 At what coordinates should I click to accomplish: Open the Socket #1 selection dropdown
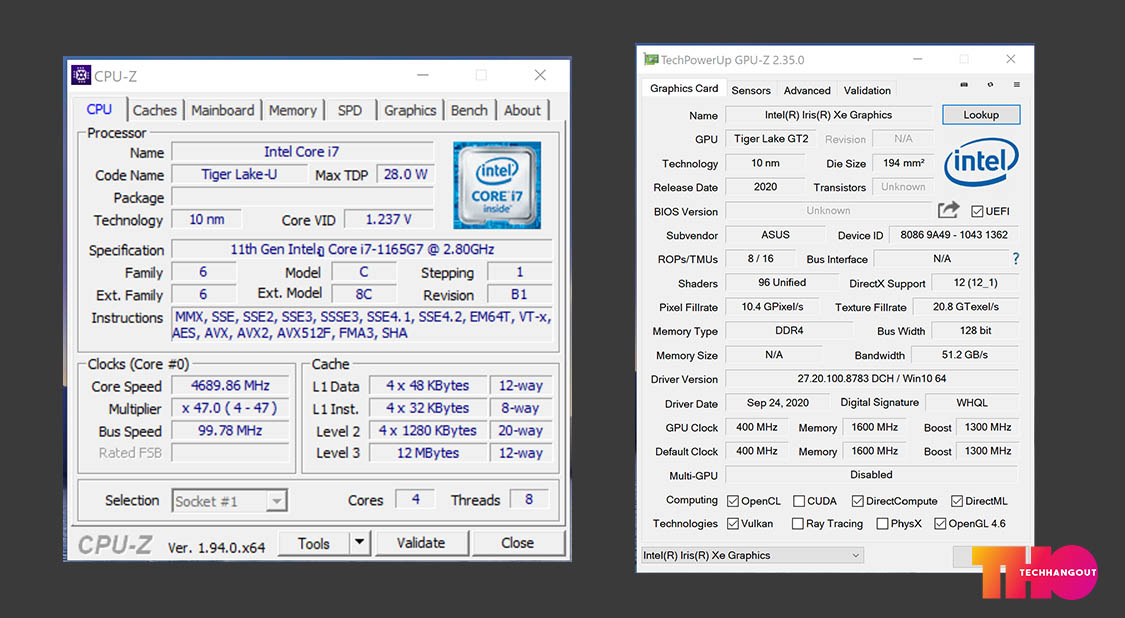(230, 501)
